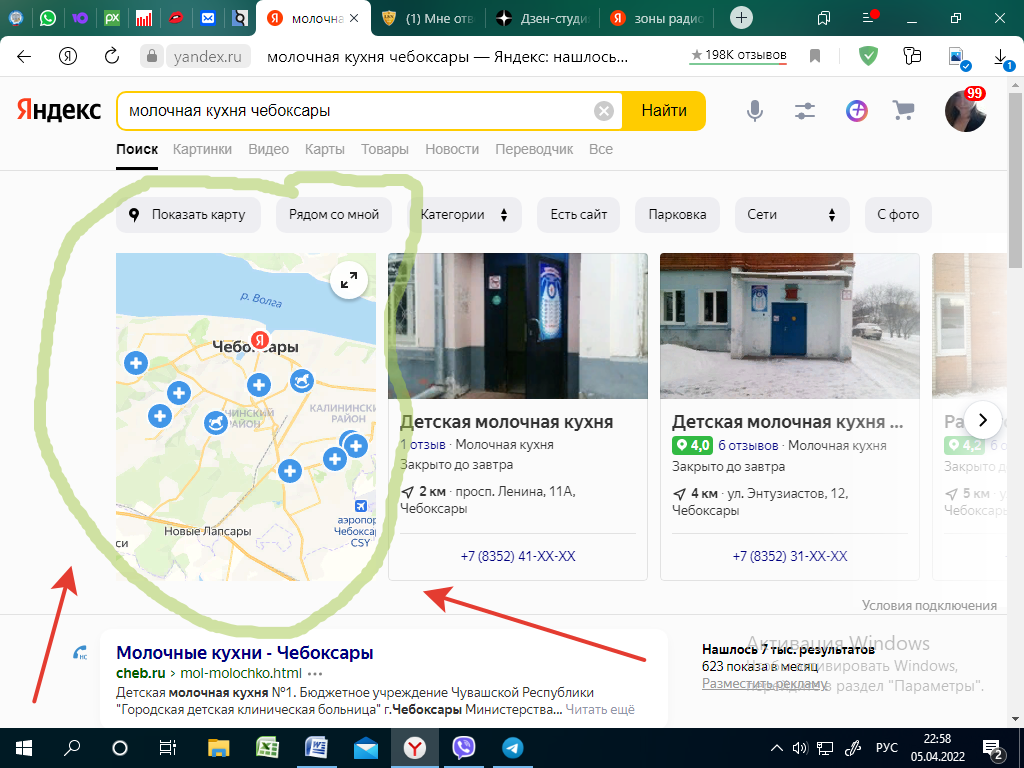Expand the ellipsis menu next to cheb.ru
The width and height of the screenshot is (1024, 768).
click(315, 674)
